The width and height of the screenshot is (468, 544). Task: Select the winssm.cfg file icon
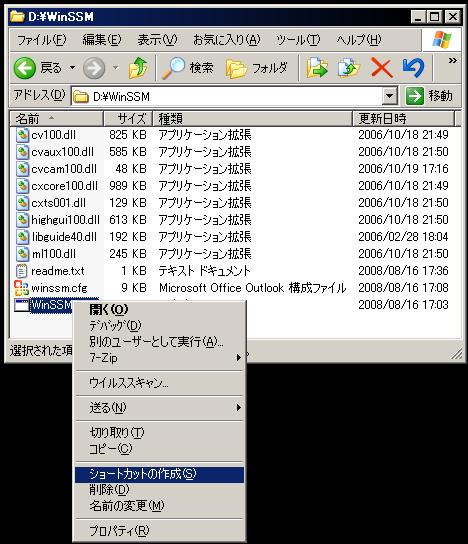coord(21,288)
